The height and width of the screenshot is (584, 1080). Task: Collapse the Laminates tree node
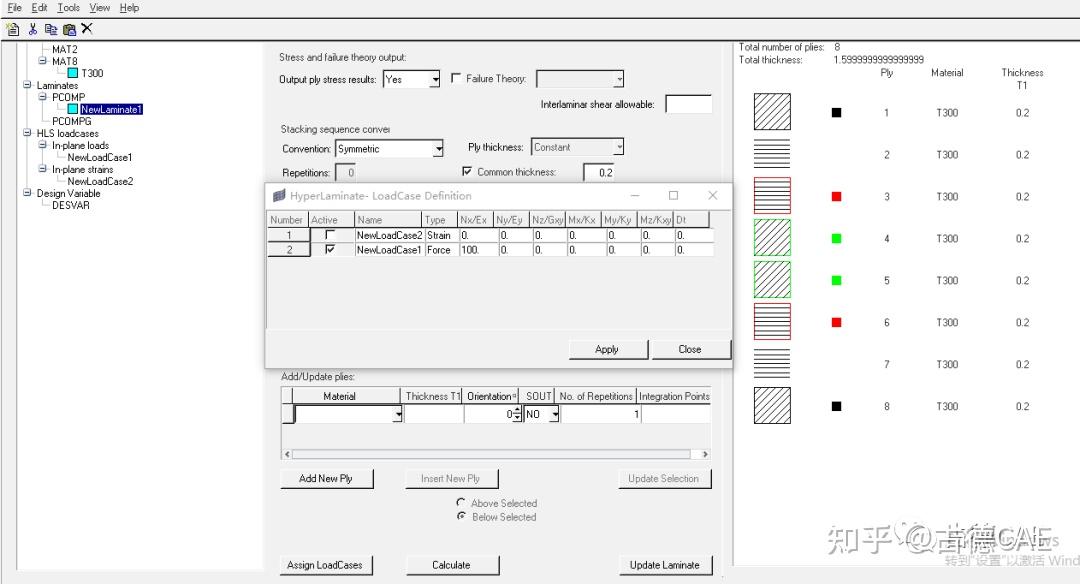pyautogui.click(x=27, y=85)
